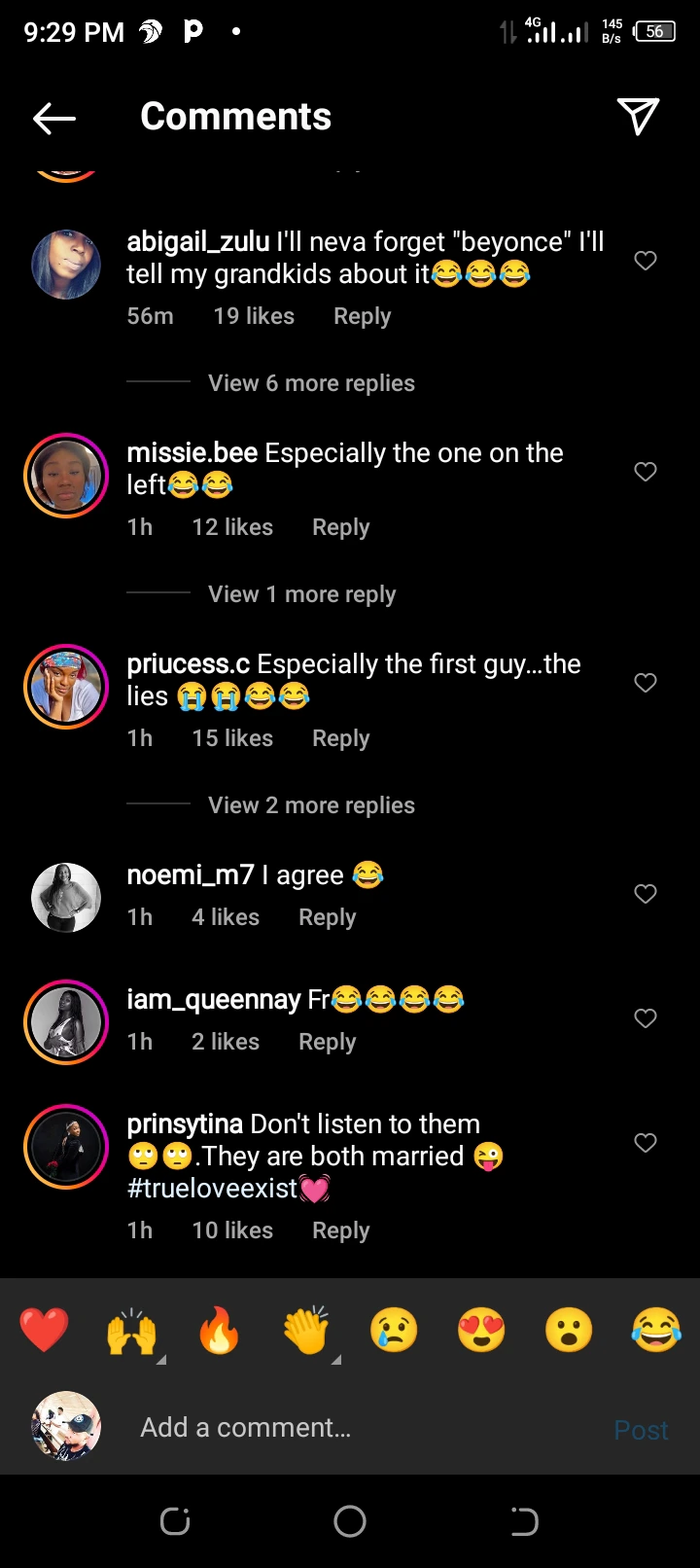Expand View 1 more reply

[301, 594]
